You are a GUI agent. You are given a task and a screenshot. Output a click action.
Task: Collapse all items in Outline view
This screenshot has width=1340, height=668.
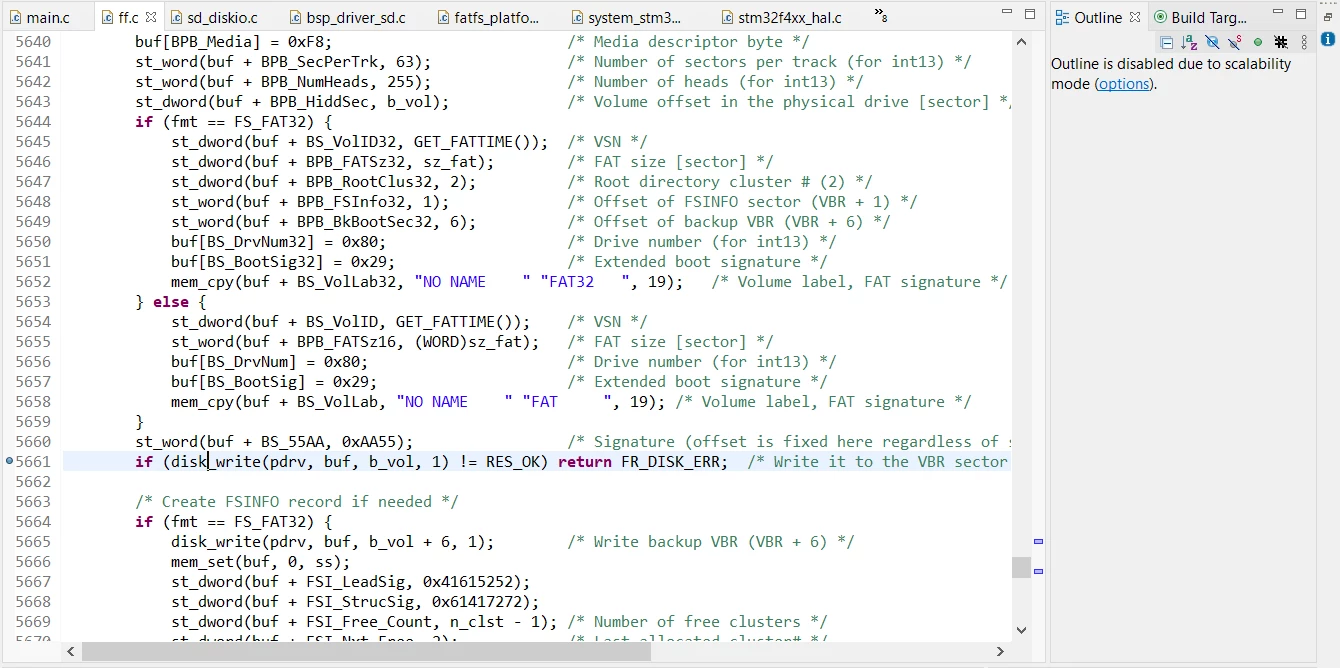(1167, 42)
